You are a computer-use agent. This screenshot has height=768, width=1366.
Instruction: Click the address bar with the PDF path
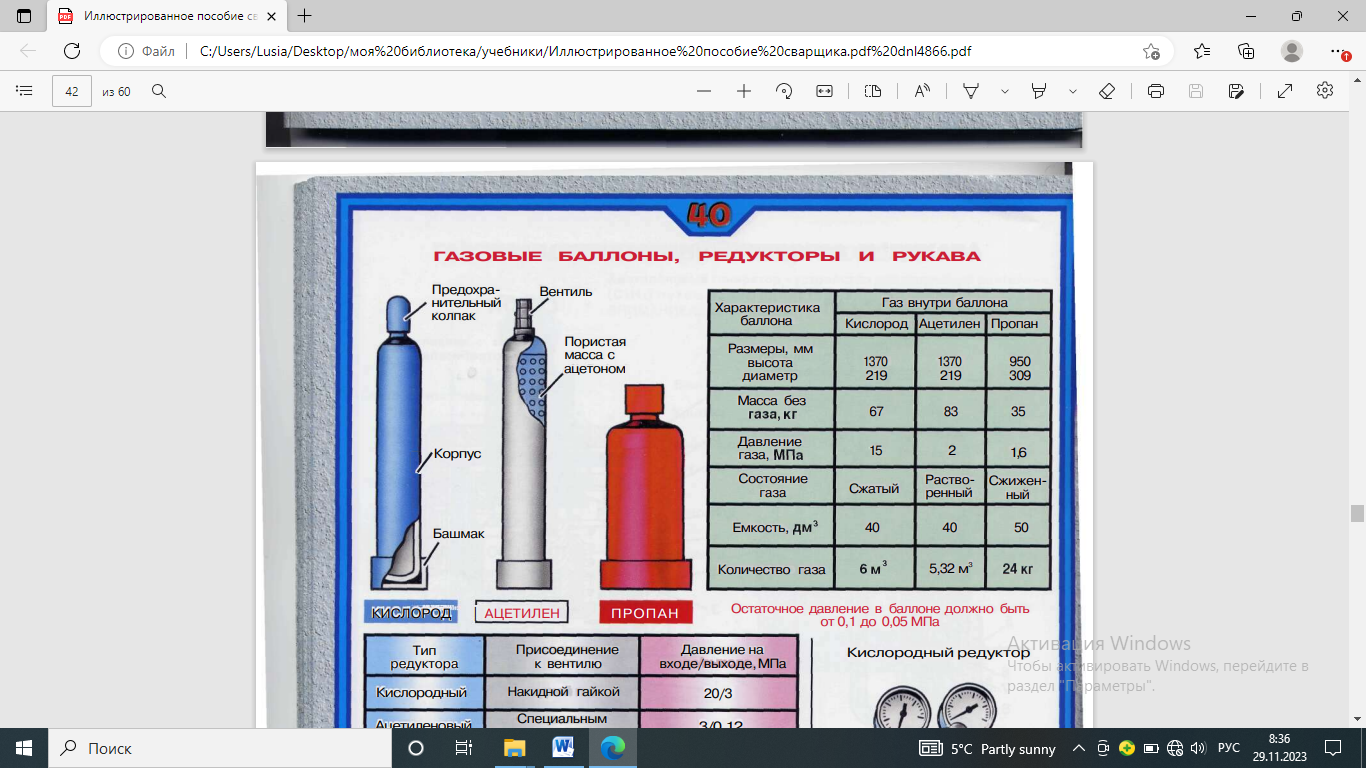tap(640, 51)
